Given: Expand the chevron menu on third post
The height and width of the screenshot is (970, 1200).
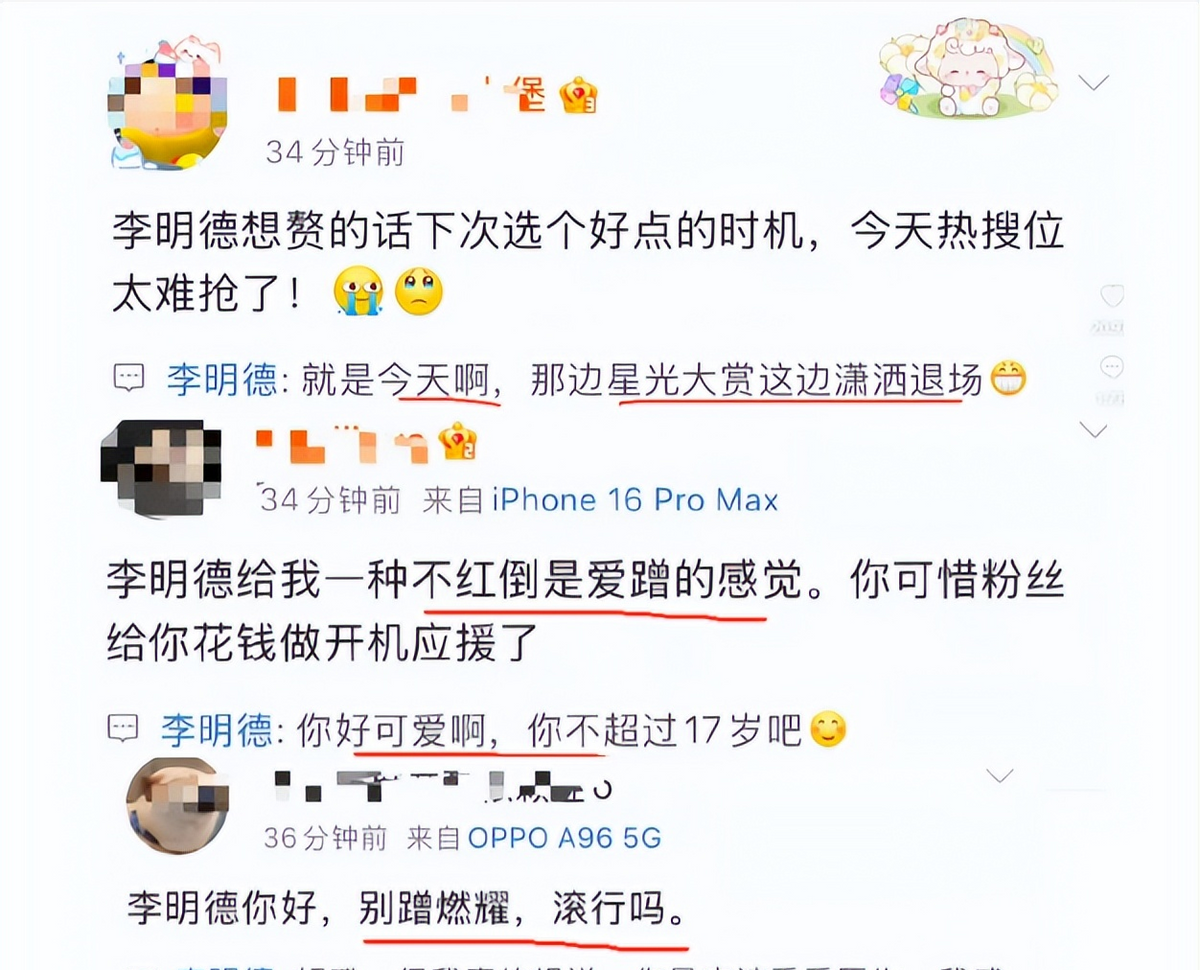Looking at the screenshot, I should [1000, 775].
